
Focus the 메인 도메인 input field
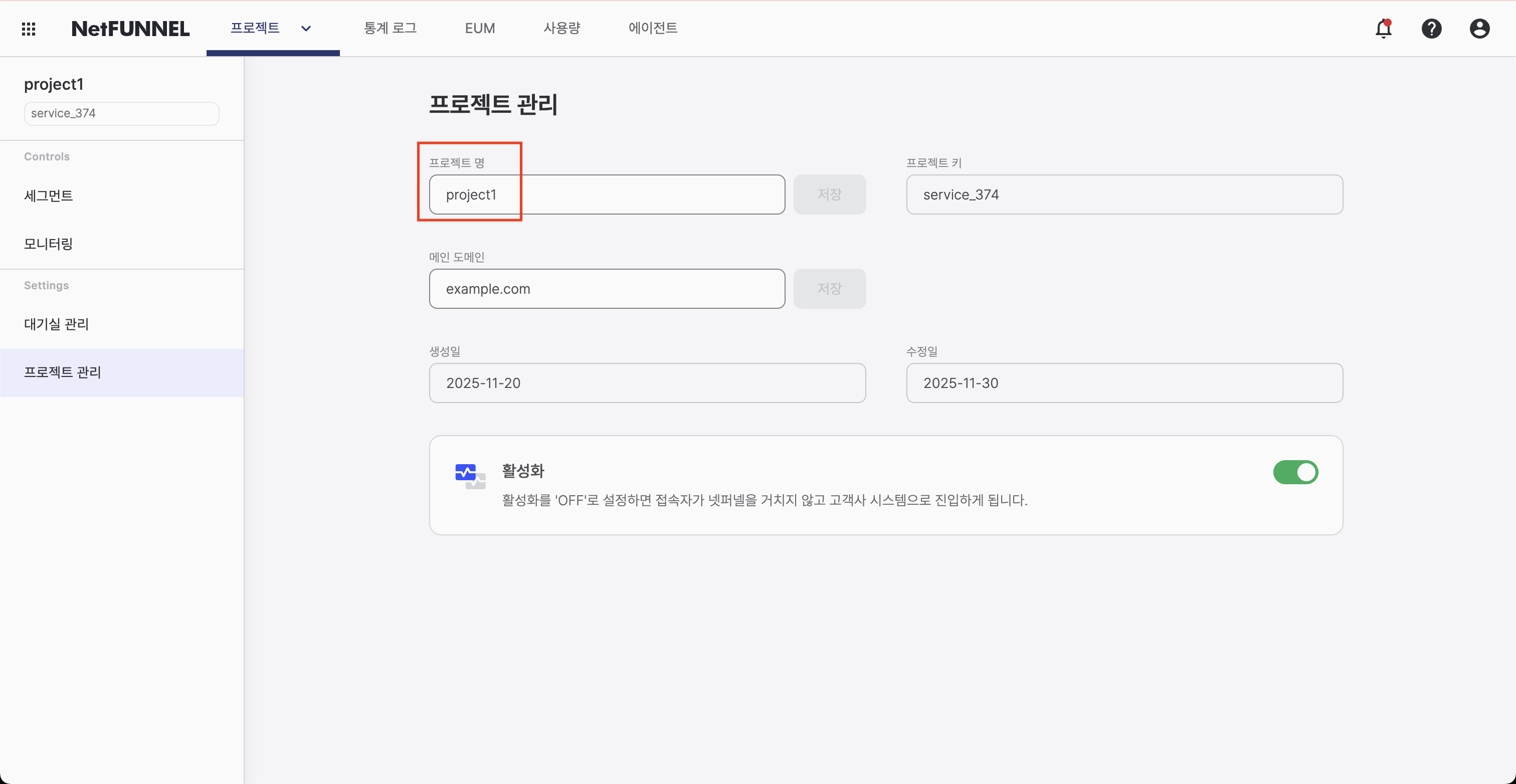[606, 288]
